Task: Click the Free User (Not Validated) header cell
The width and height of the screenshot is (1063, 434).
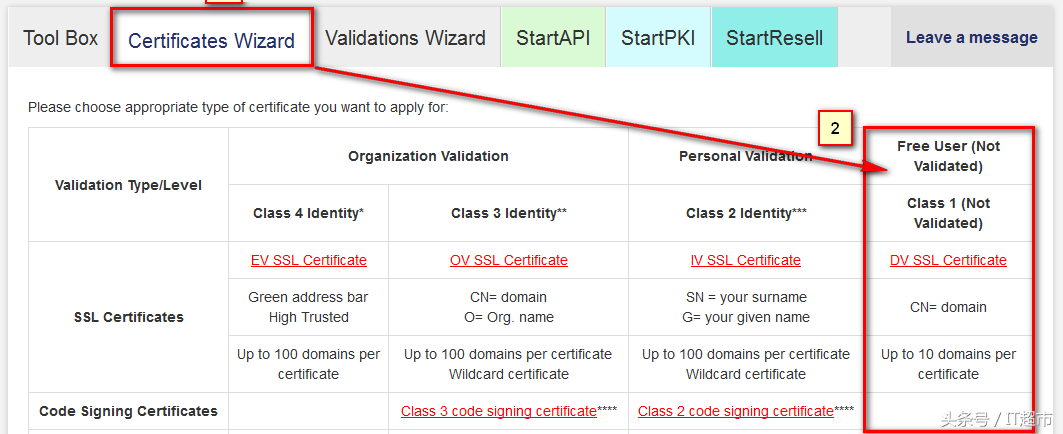Action: point(948,156)
